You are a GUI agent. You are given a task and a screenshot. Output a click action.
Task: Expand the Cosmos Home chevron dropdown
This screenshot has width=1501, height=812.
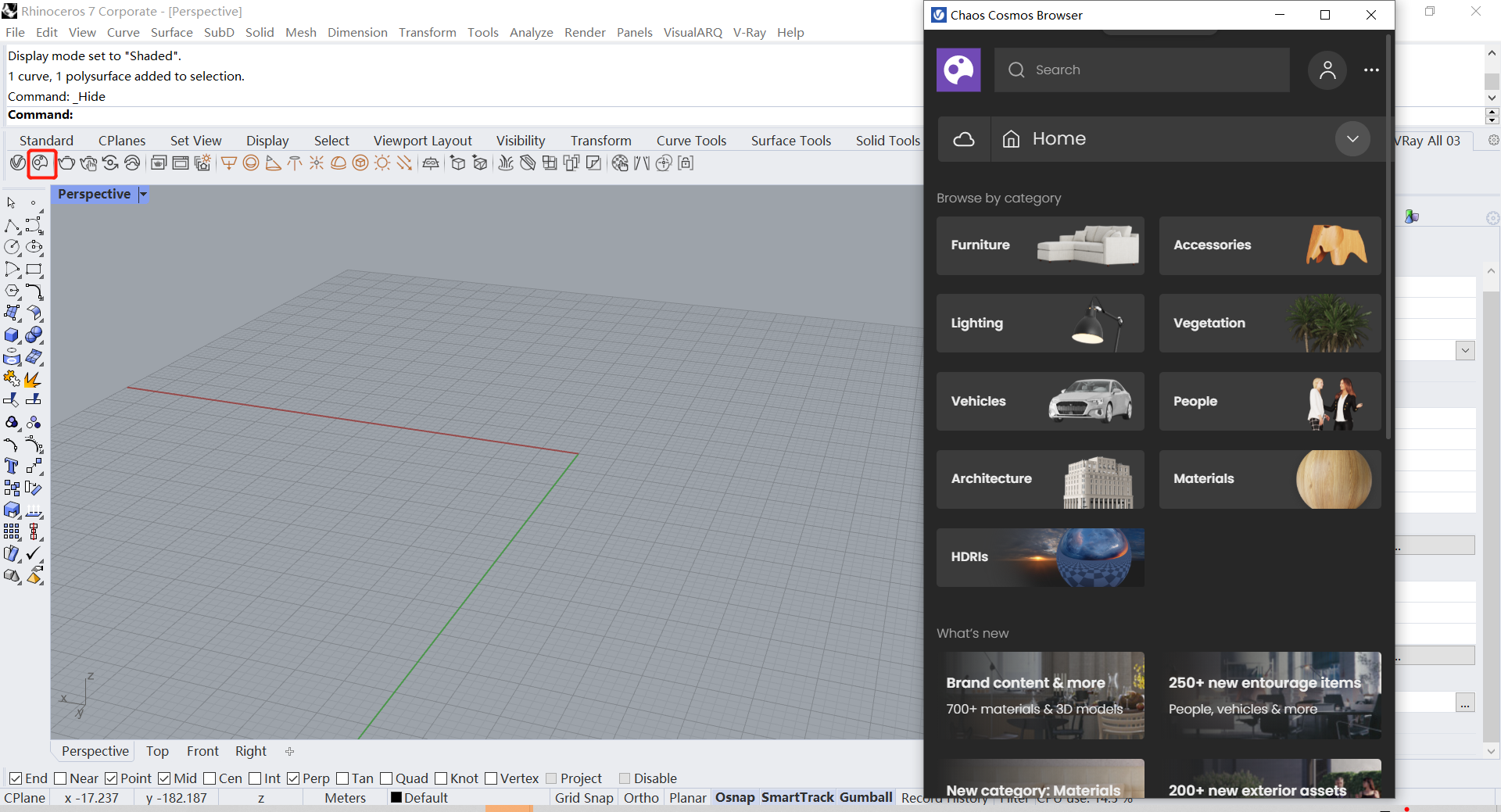tap(1352, 139)
